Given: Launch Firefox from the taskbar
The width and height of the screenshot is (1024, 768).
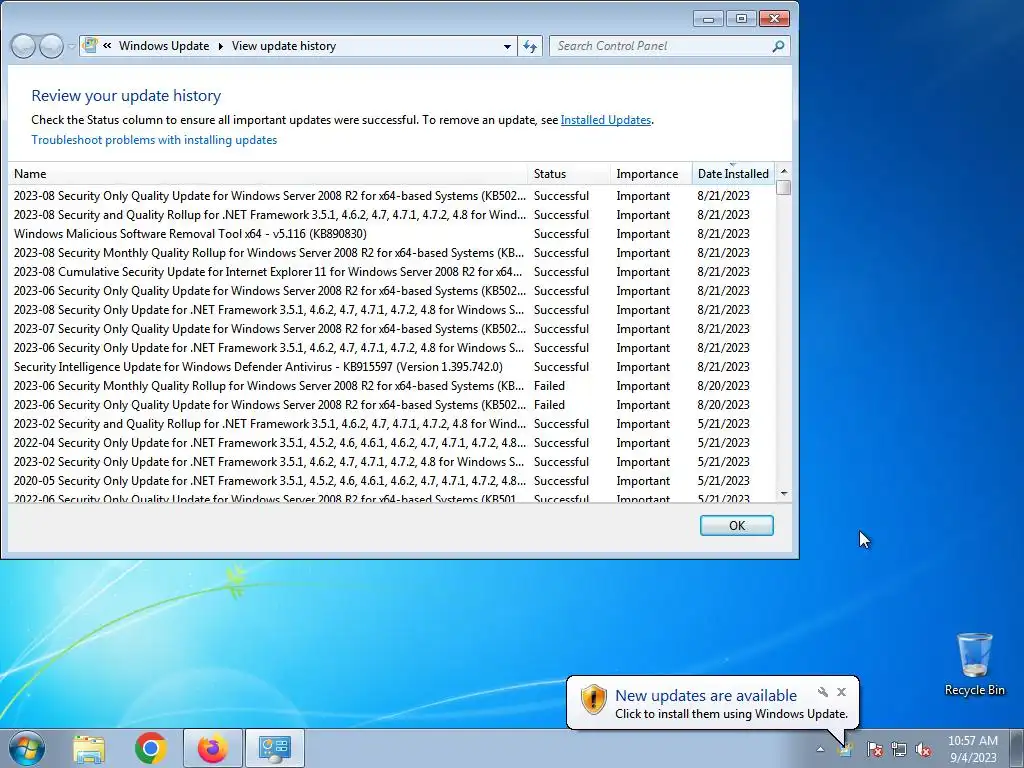Looking at the screenshot, I should pos(212,748).
